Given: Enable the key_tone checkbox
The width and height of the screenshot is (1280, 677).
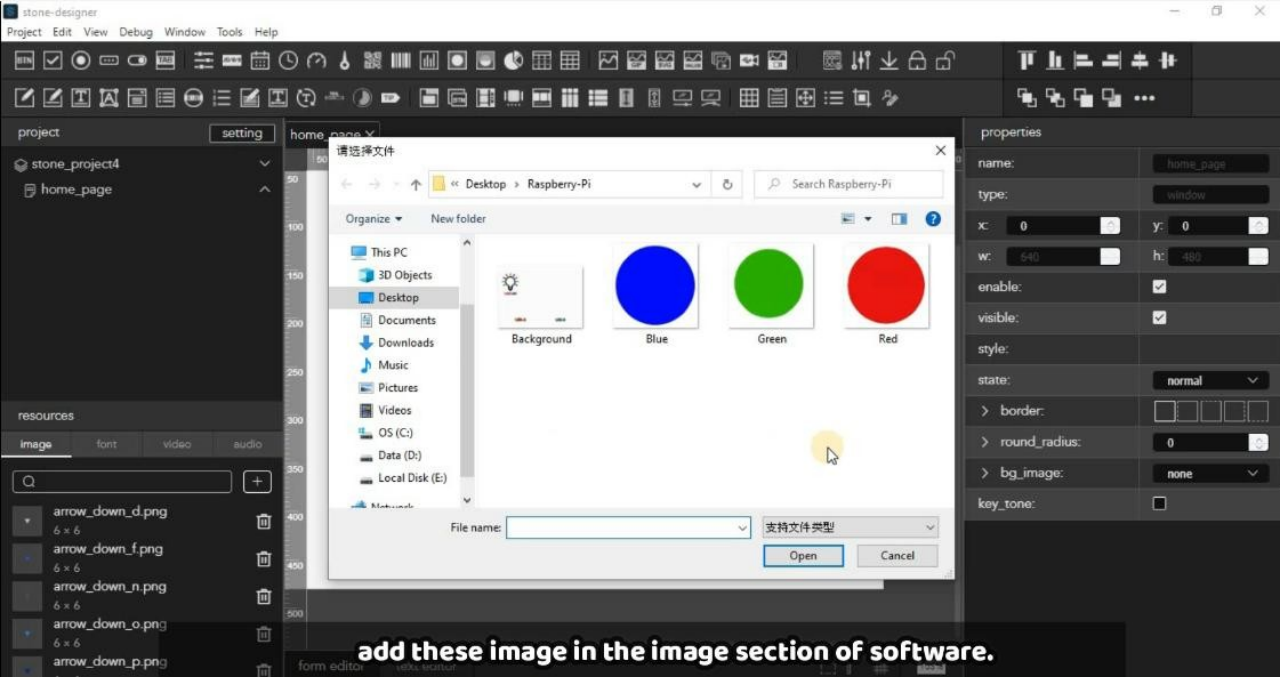Looking at the screenshot, I should (x=1159, y=504).
